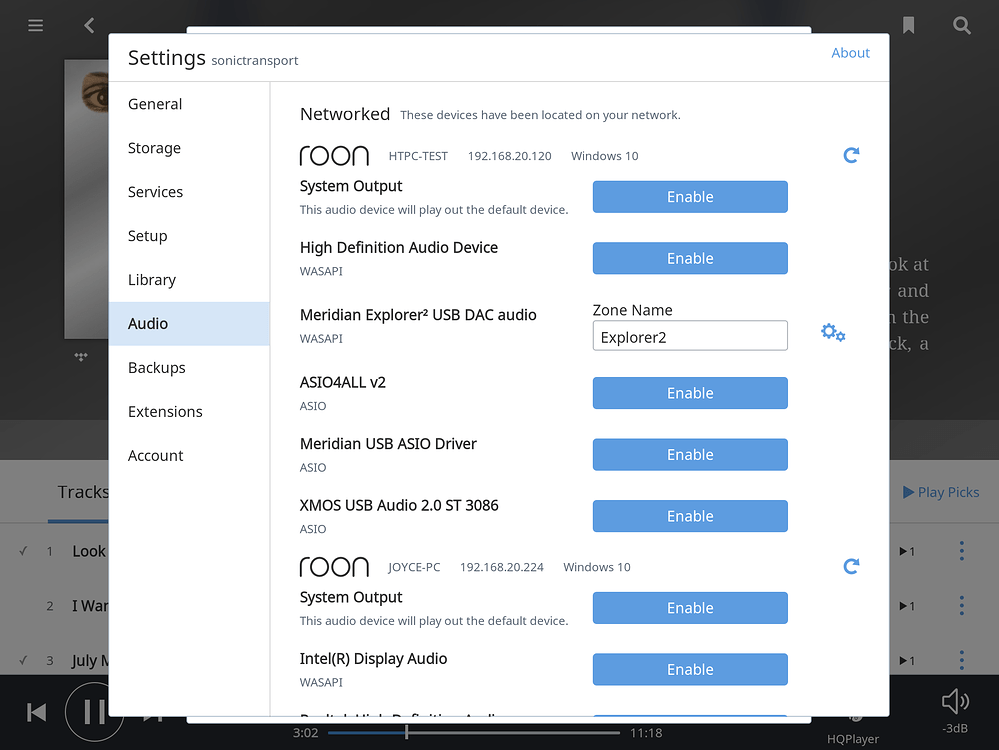Click the Play Picks button
This screenshot has height=750, width=999.
940,491
